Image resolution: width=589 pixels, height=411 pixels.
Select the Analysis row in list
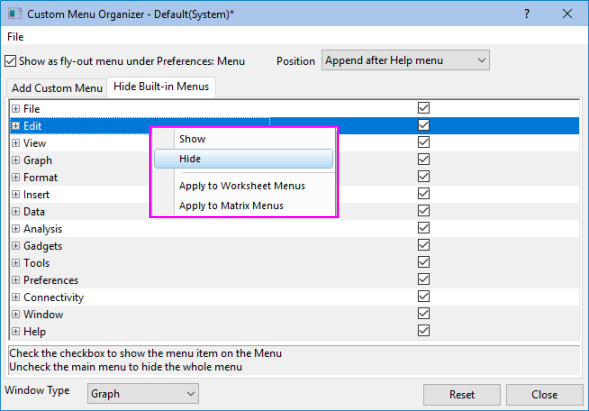pyautogui.click(x=295, y=229)
